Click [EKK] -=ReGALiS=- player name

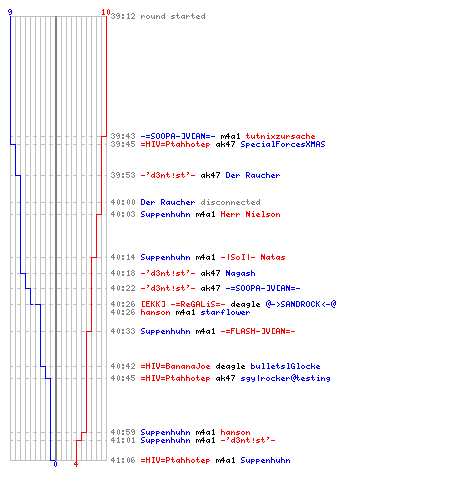coord(183,304)
